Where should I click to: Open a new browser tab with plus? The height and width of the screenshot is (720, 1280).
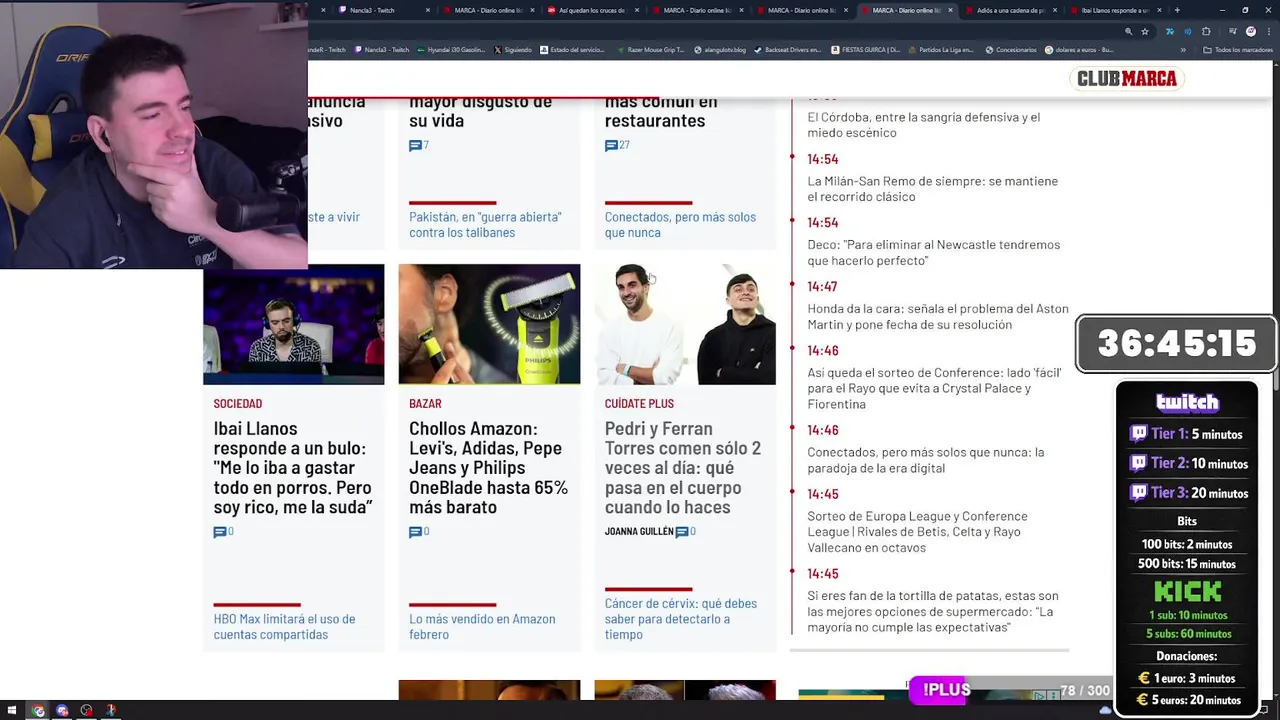[1177, 10]
